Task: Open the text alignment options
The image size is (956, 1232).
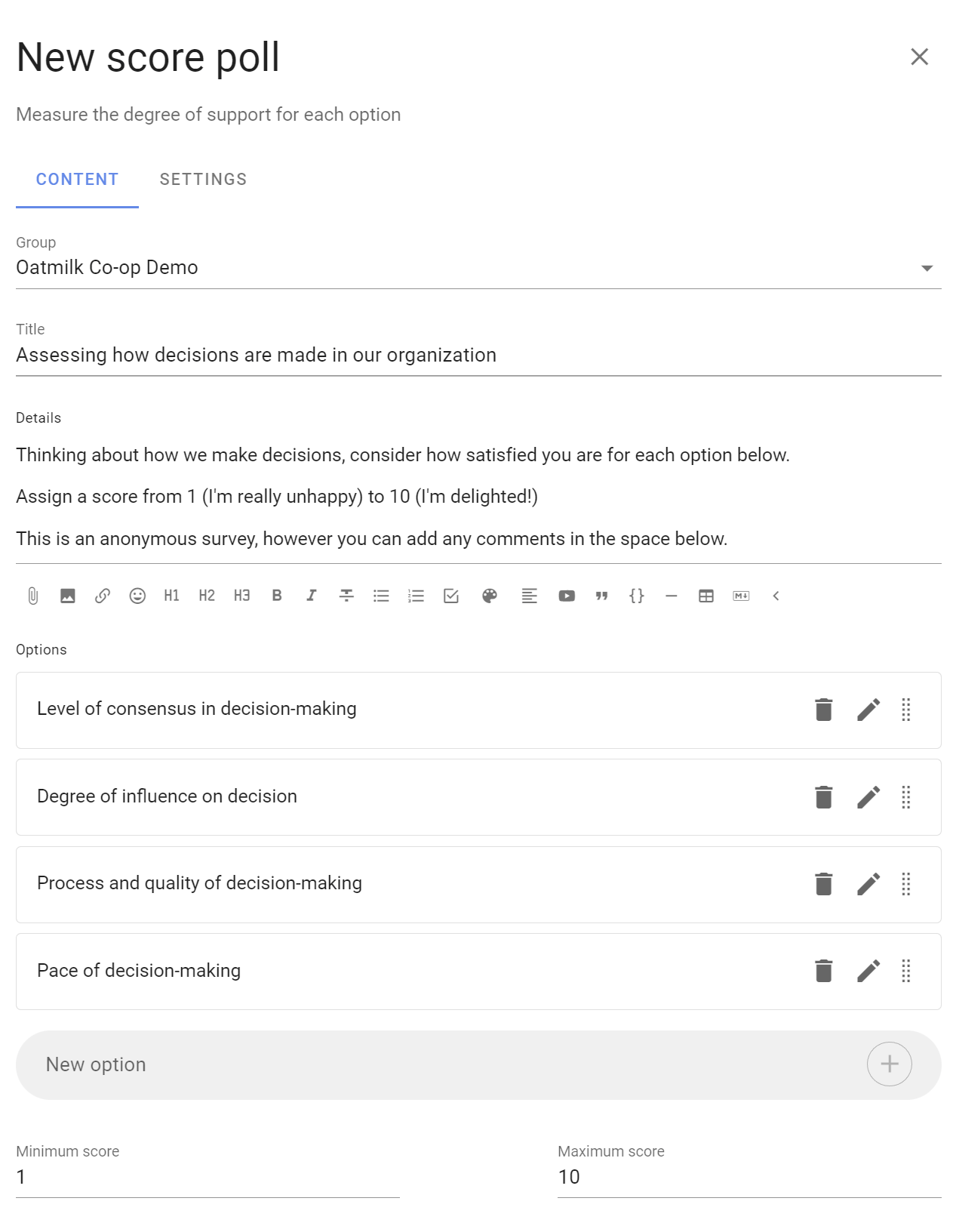Action: tap(530, 596)
